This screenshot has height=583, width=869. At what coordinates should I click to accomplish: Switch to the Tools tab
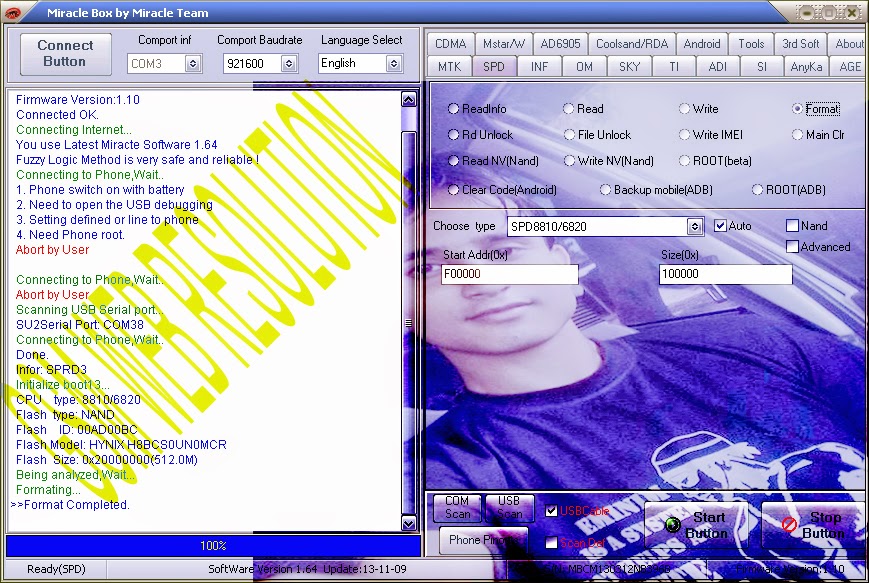pos(751,44)
